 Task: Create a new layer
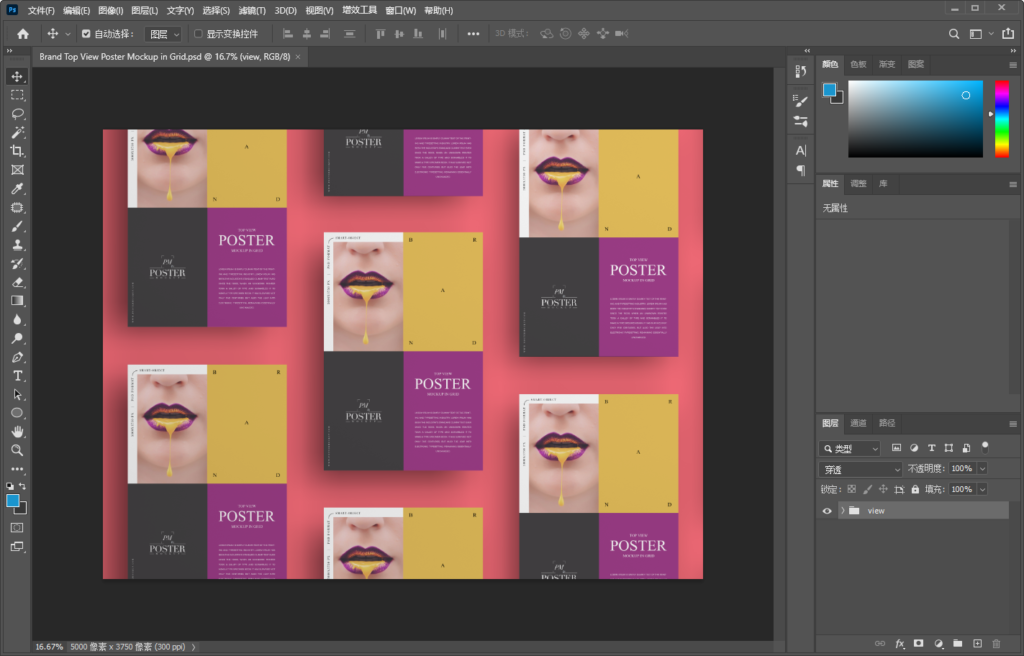977,644
